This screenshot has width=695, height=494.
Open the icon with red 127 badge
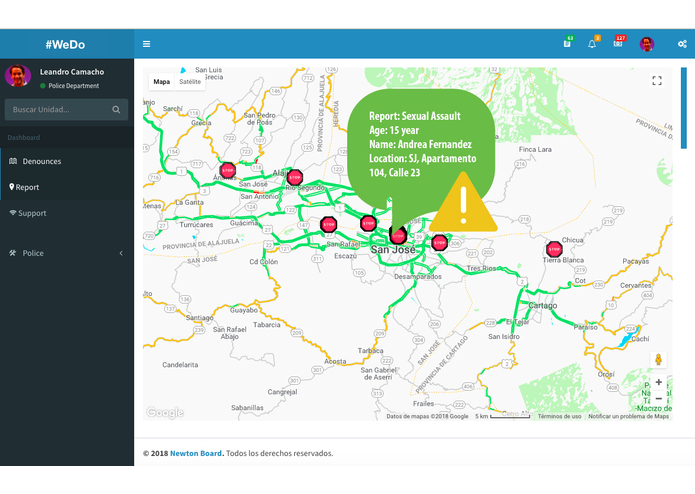pos(618,43)
